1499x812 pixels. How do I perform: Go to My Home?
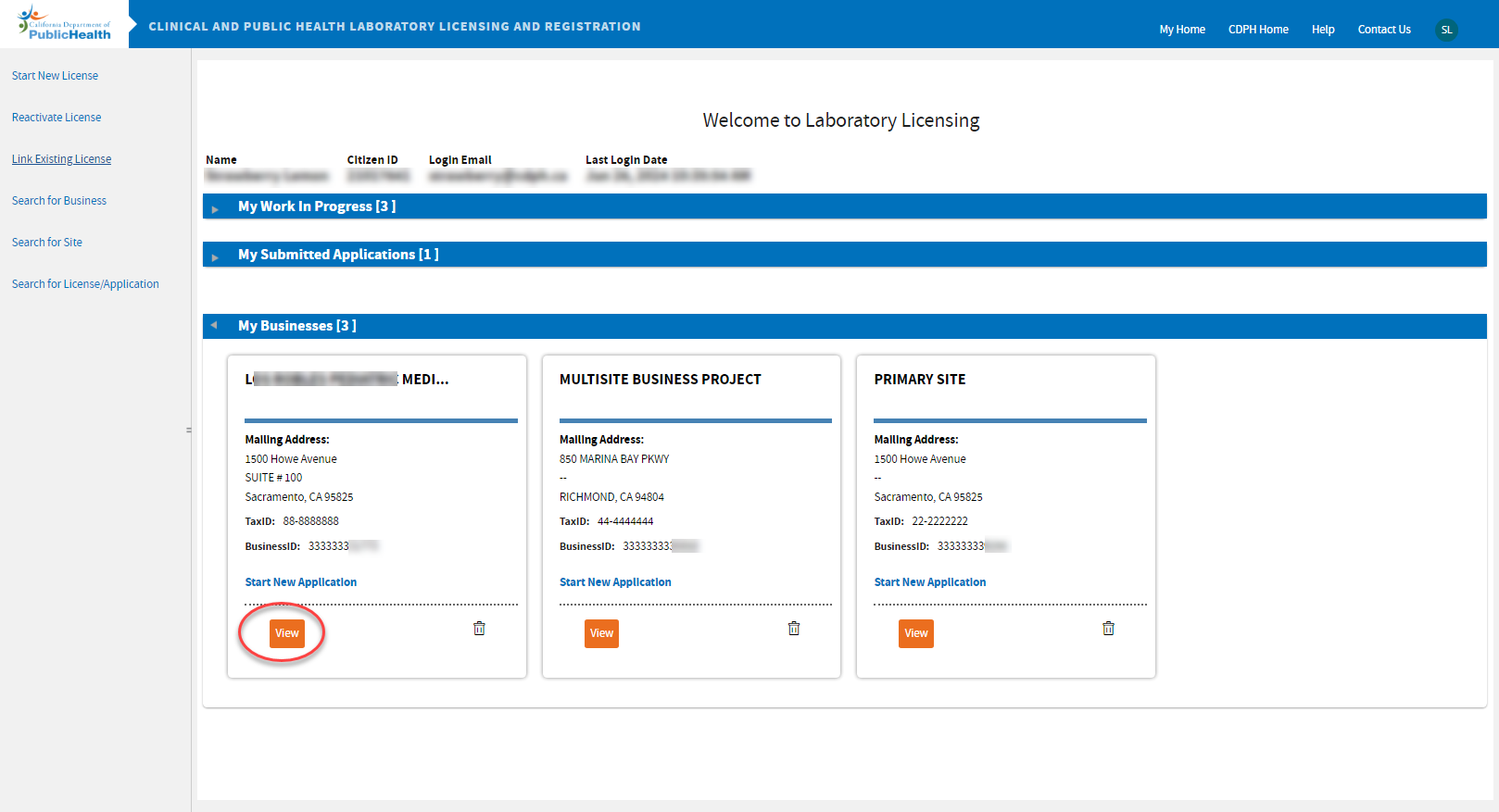pos(1182,30)
